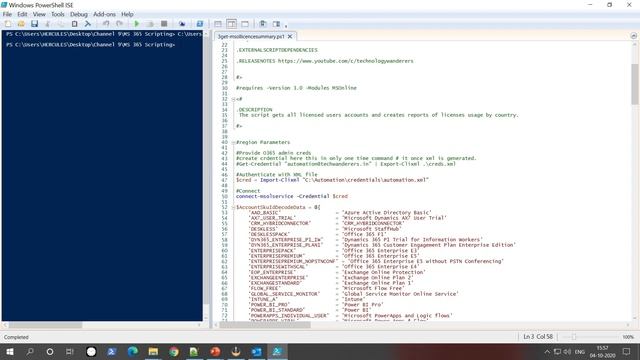This screenshot has height=360, width=640.
Task: Create a new script with New icon
Action: point(8,24)
